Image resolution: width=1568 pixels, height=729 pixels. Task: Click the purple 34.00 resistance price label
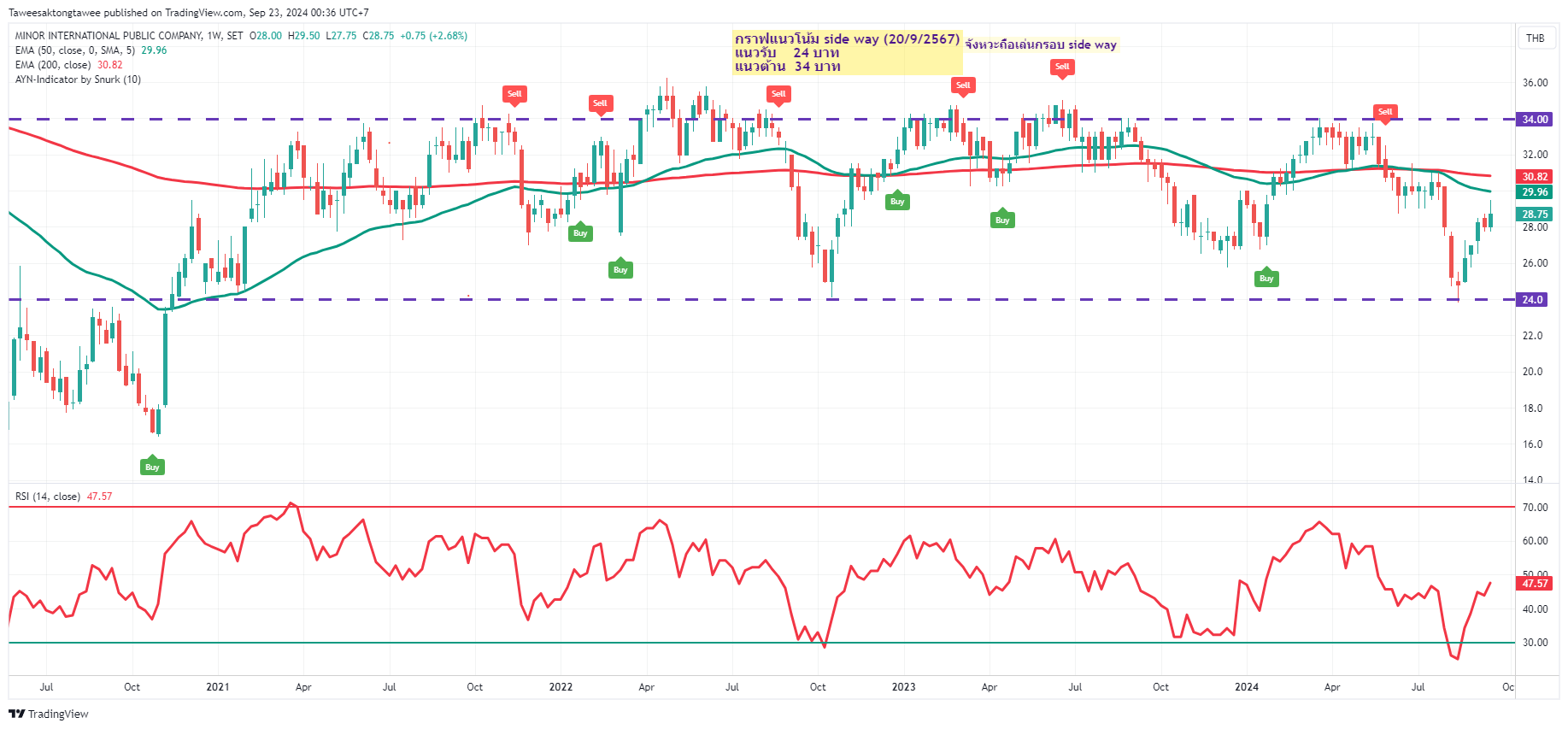point(1534,120)
